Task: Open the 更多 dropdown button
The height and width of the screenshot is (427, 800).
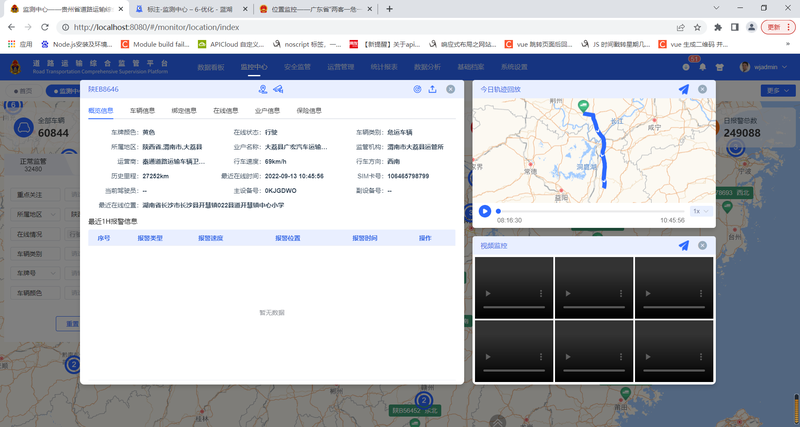Action: point(778,90)
